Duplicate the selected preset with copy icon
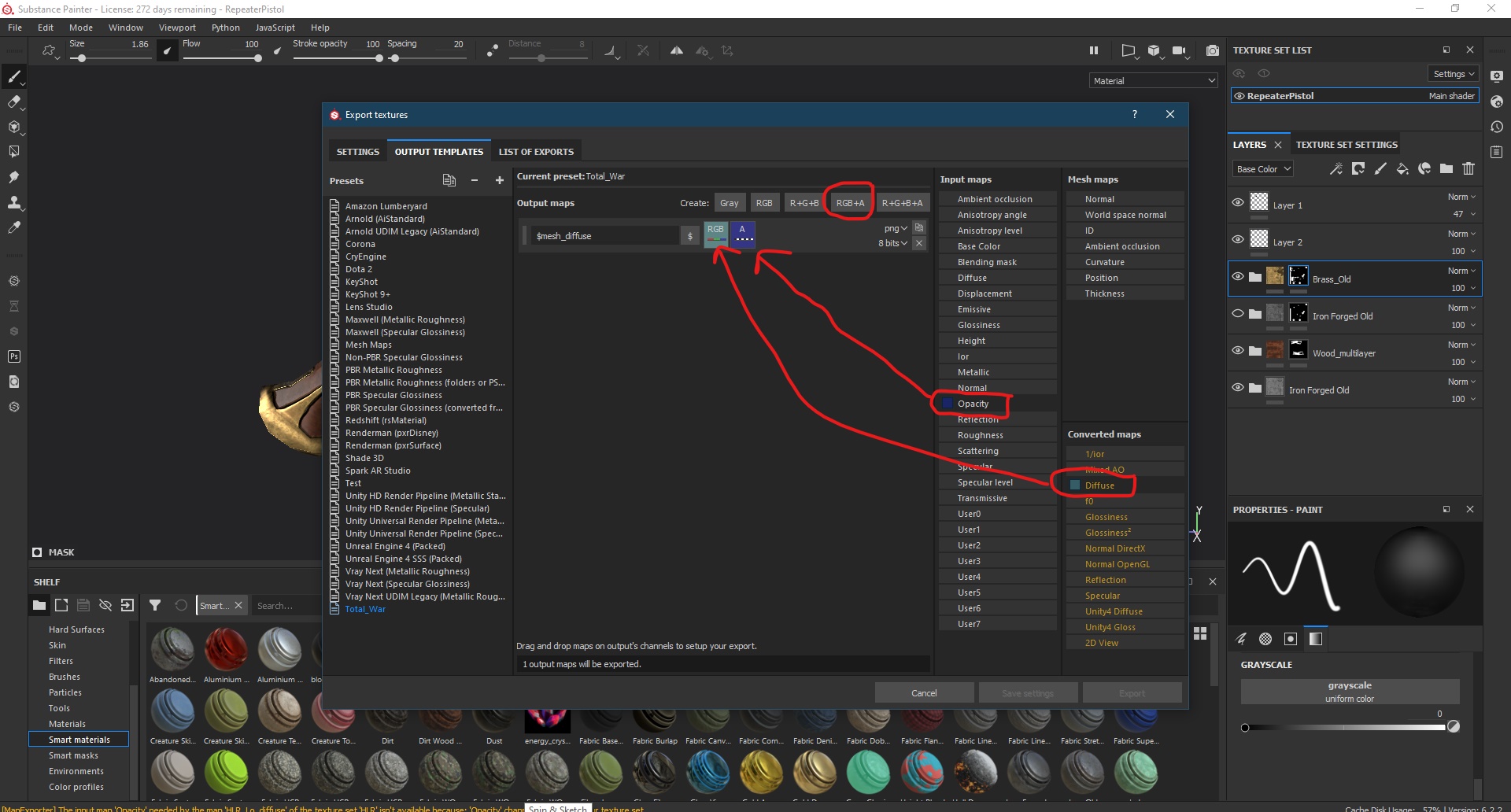 (x=449, y=180)
